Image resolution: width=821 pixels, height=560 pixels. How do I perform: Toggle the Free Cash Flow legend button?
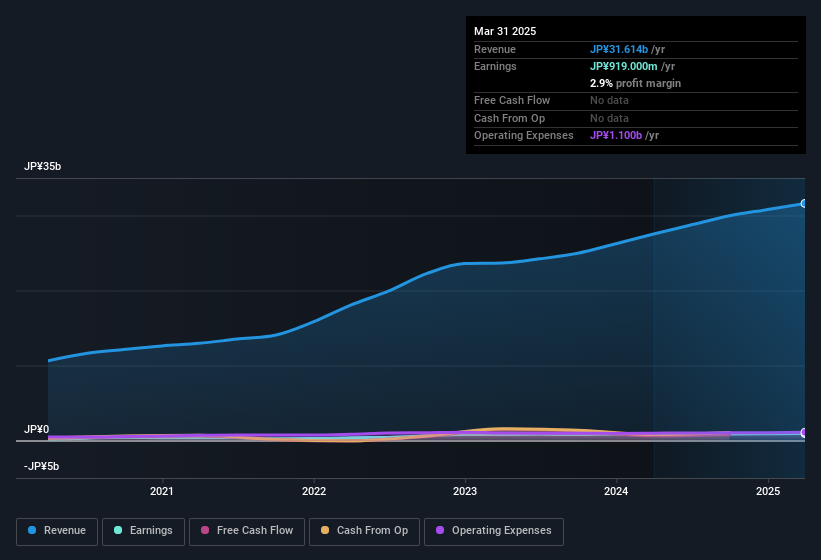tap(247, 532)
